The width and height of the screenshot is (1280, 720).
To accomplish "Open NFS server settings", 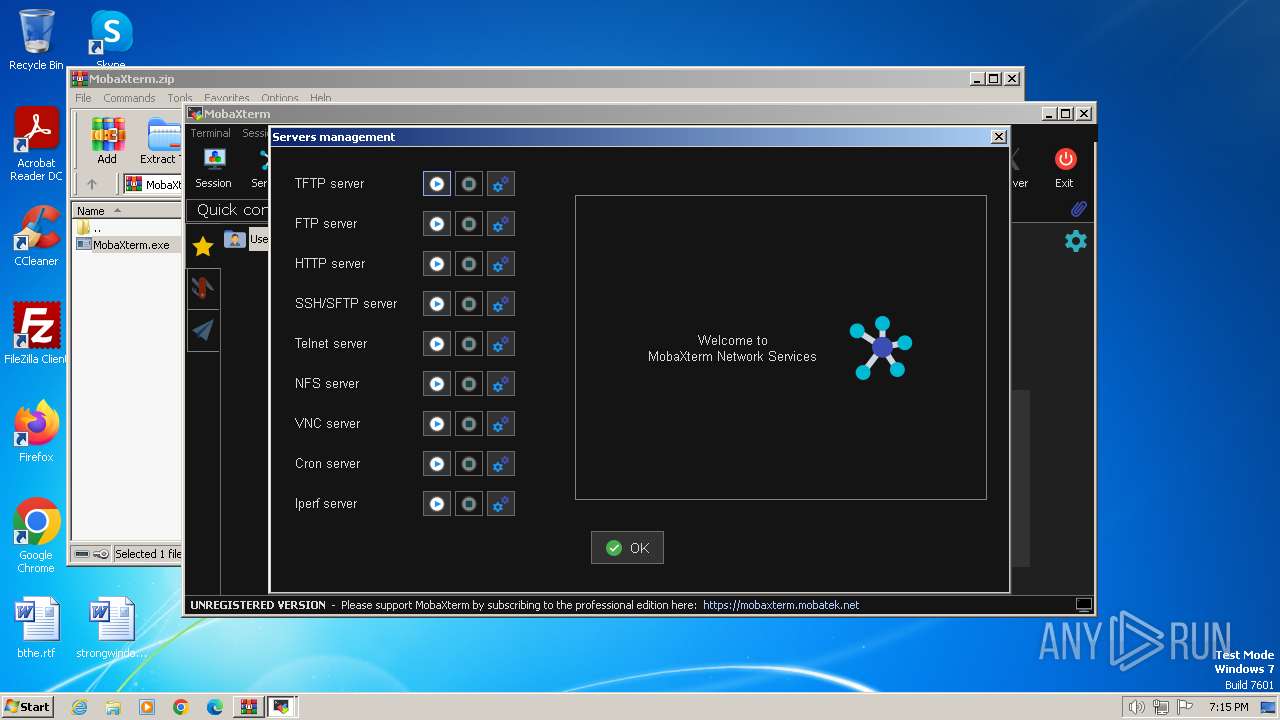I will (x=501, y=384).
